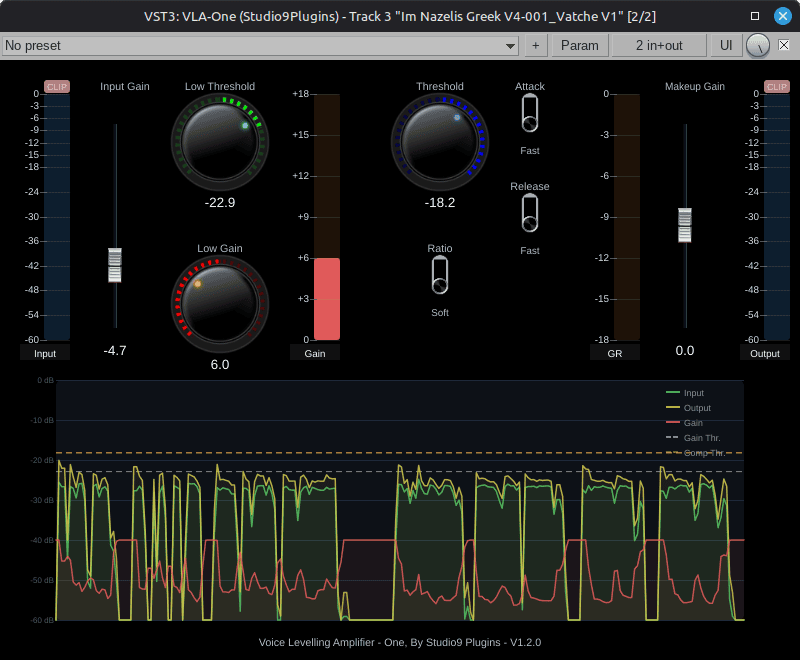Toggle the Release switch
The height and width of the screenshot is (660, 800).
tap(530, 214)
